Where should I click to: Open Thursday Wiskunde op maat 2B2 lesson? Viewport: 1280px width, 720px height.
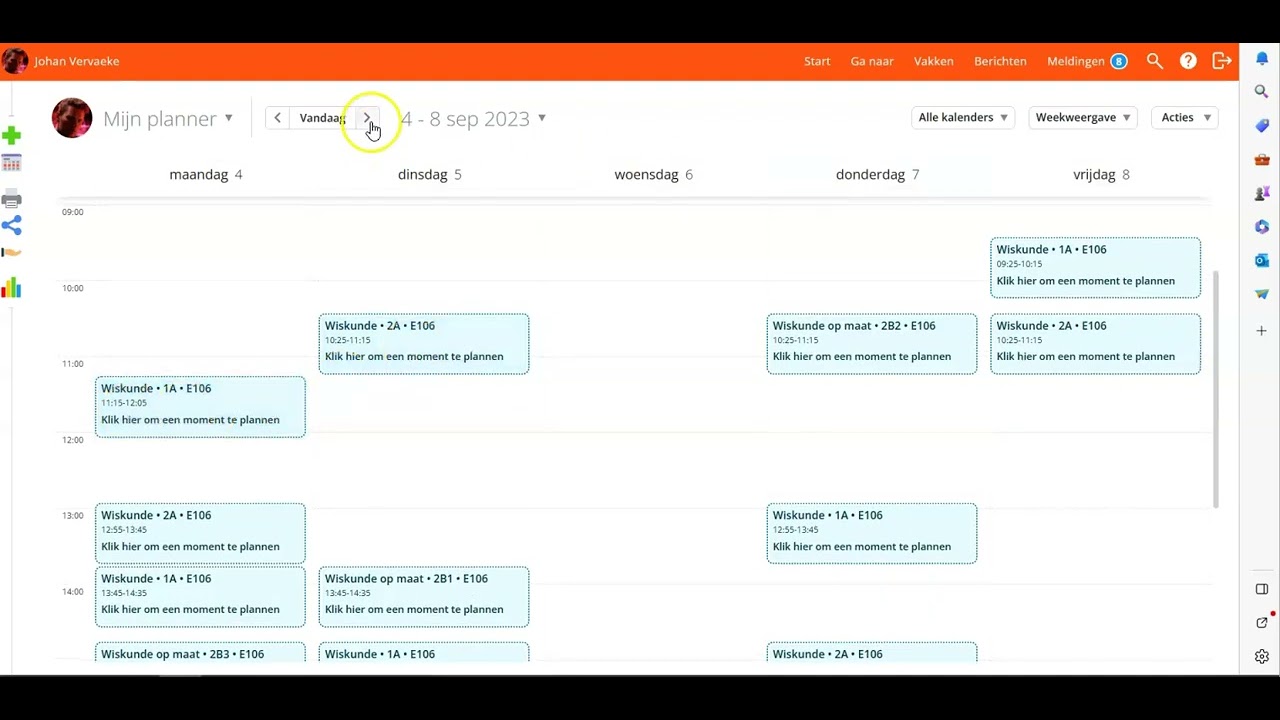tap(872, 344)
